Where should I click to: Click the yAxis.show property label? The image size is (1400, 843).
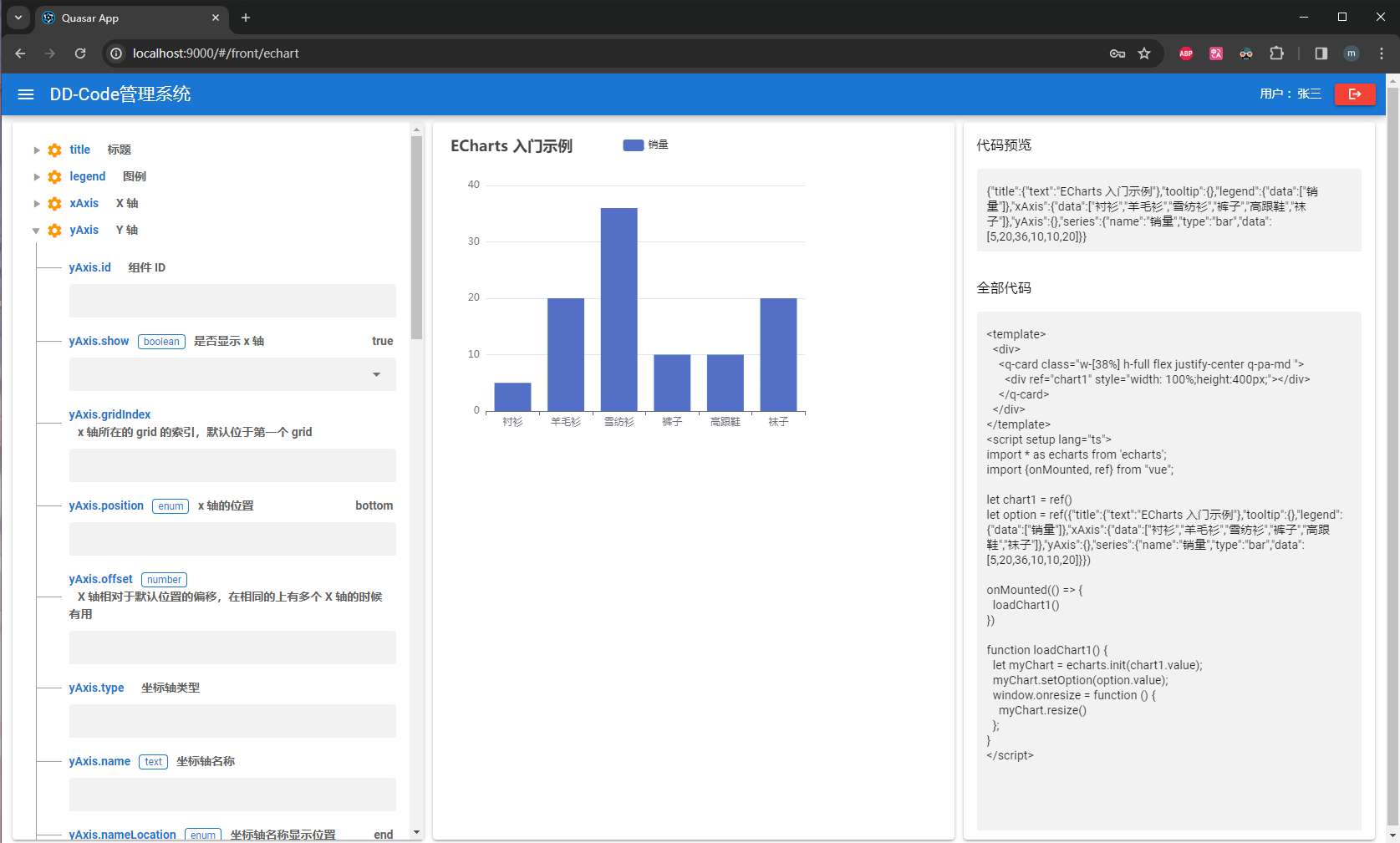[99, 341]
